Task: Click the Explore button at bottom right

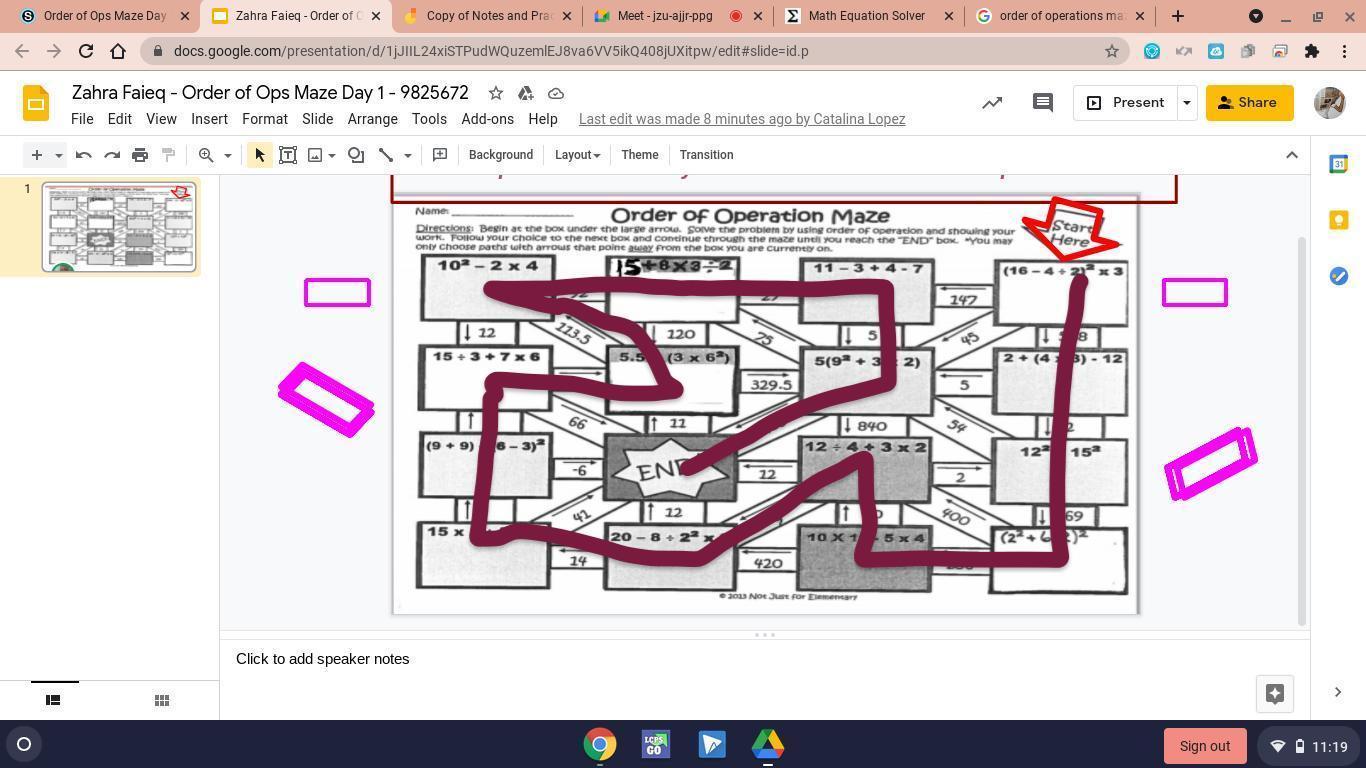Action: [1275, 694]
